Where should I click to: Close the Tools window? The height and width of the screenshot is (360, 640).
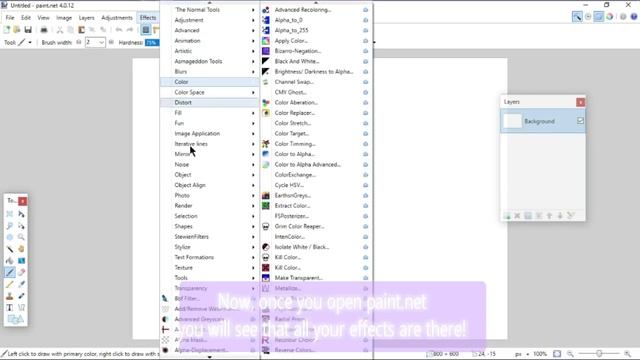(x=23, y=201)
